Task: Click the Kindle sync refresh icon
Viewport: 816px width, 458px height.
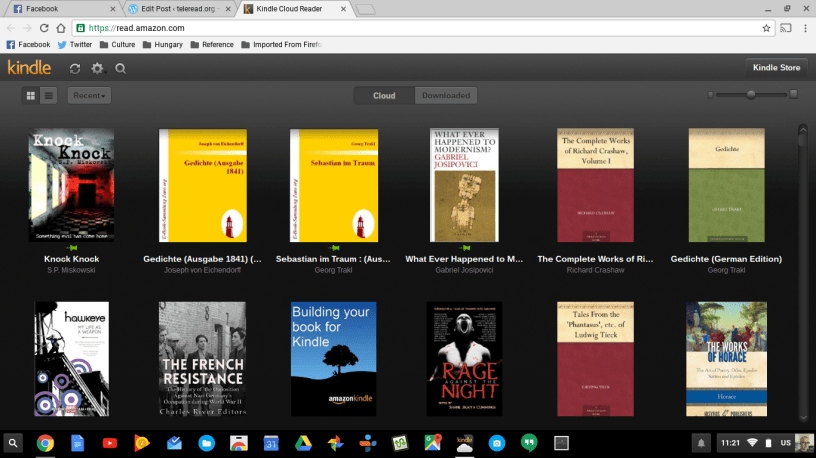Action: [75, 68]
